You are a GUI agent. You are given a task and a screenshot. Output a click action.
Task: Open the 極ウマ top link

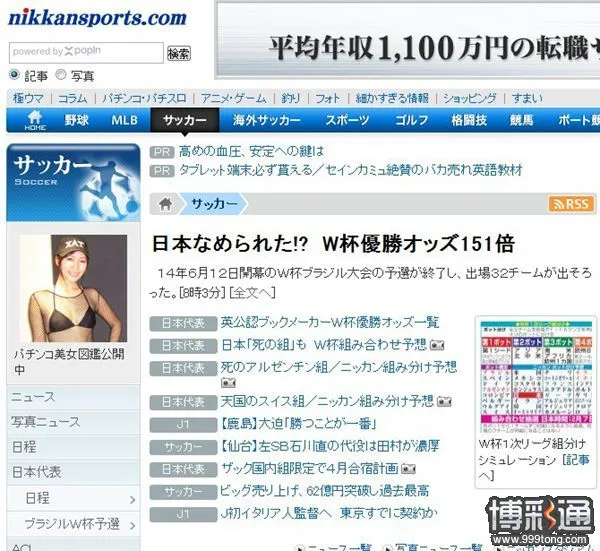[28, 98]
